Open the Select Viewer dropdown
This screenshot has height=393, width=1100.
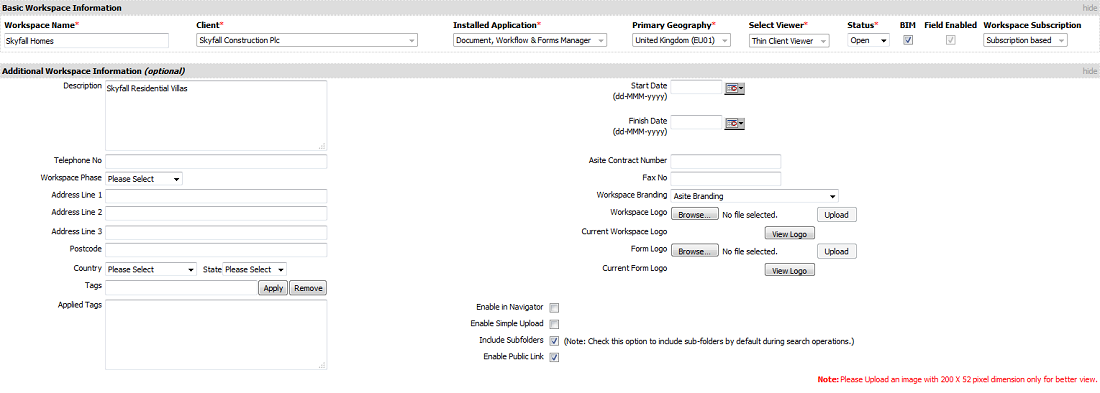click(789, 41)
